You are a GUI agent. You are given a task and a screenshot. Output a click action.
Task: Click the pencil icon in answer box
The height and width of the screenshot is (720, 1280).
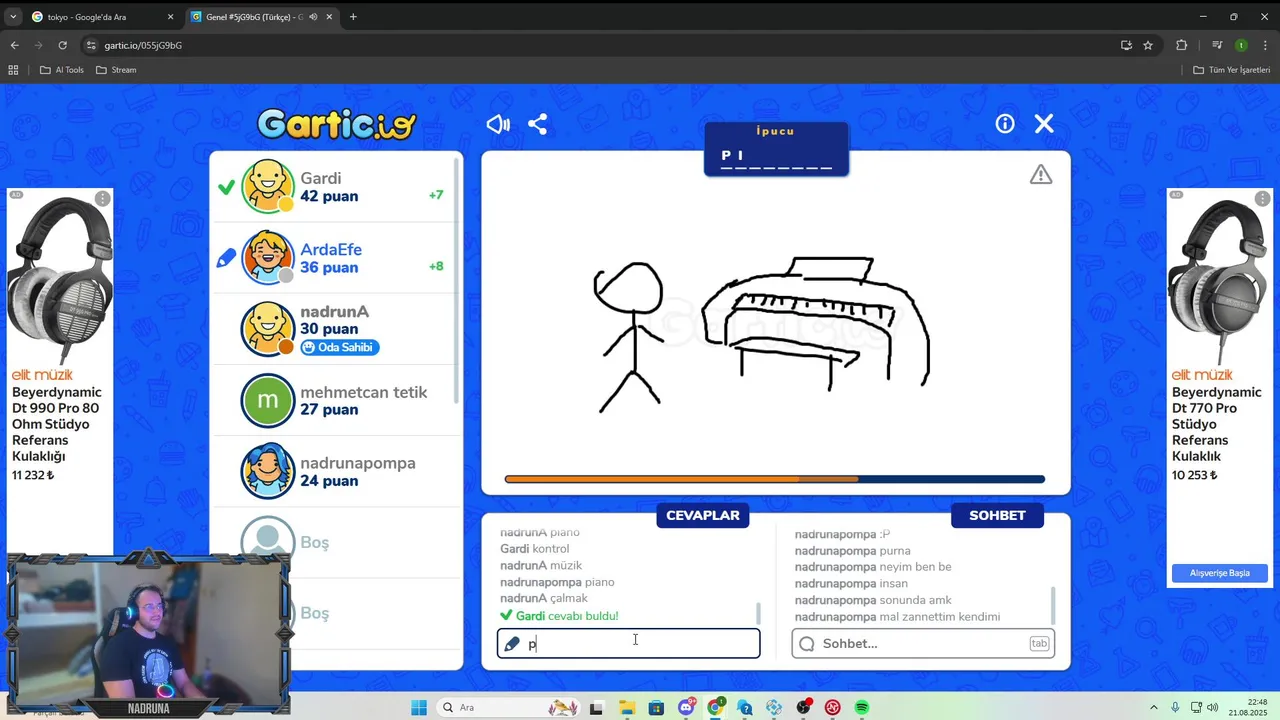pos(512,644)
